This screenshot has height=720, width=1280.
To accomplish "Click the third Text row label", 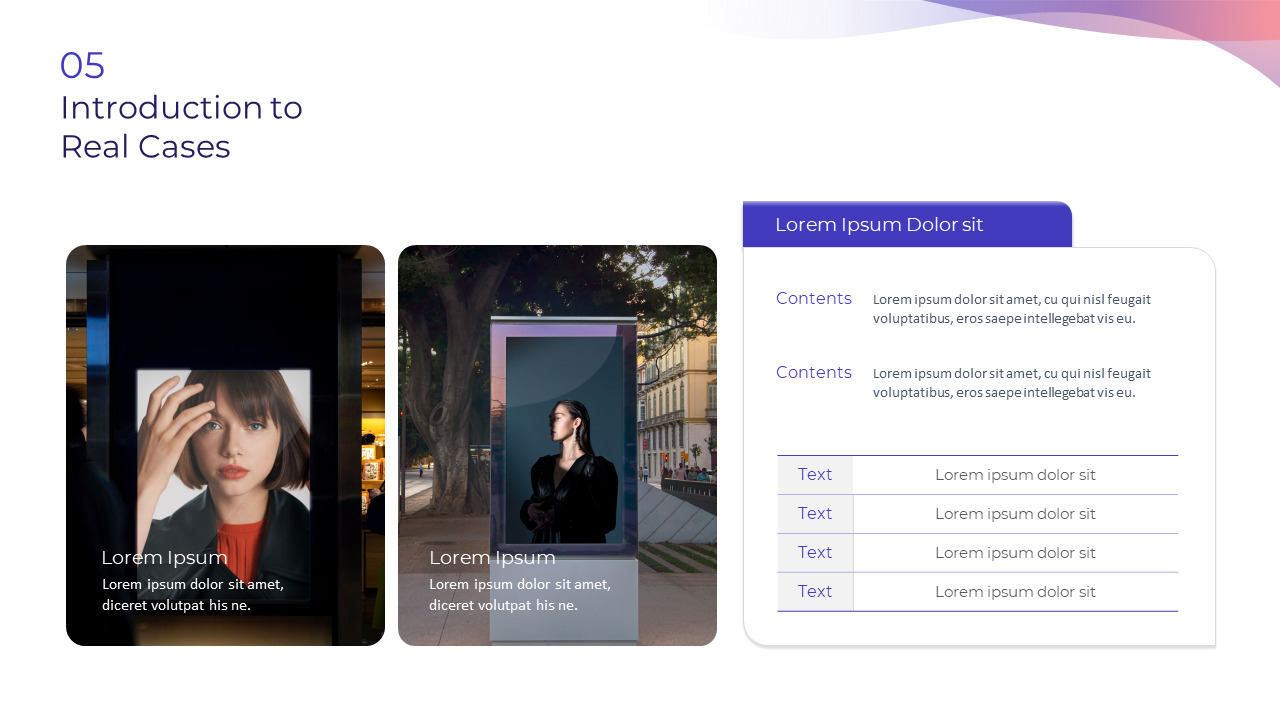I will pos(815,552).
